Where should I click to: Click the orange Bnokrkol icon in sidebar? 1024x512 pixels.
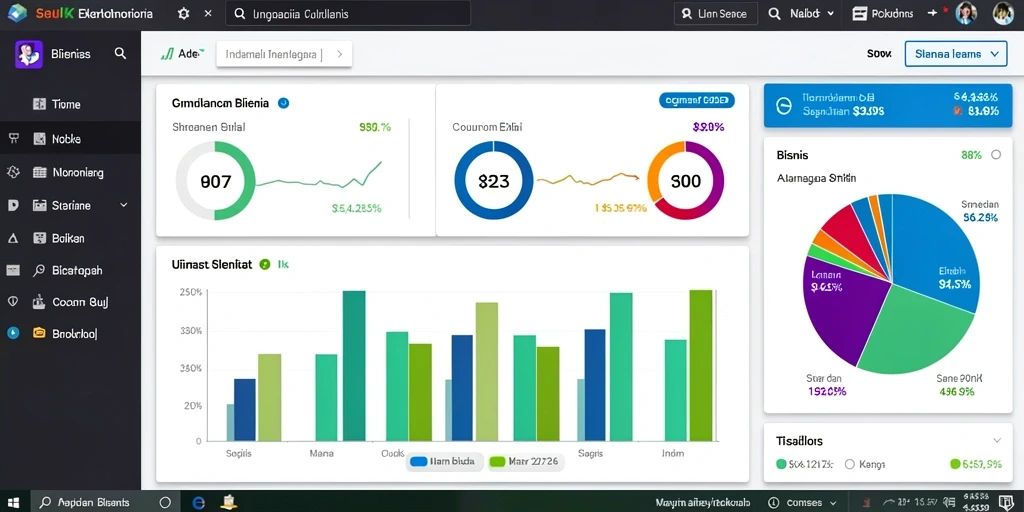tap(39, 333)
